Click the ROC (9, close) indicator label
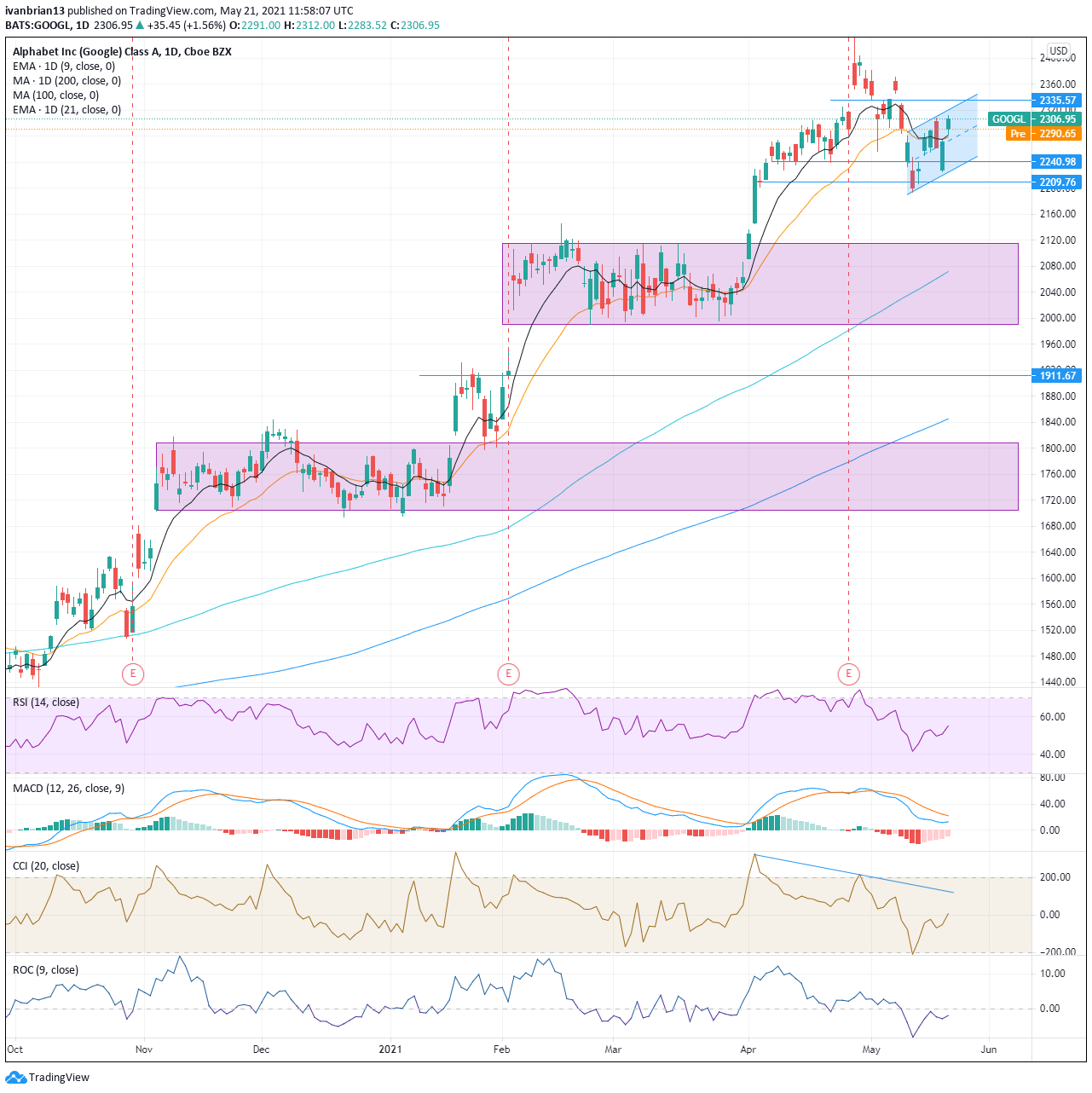This screenshot has width=1092, height=1093. pos(45,970)
